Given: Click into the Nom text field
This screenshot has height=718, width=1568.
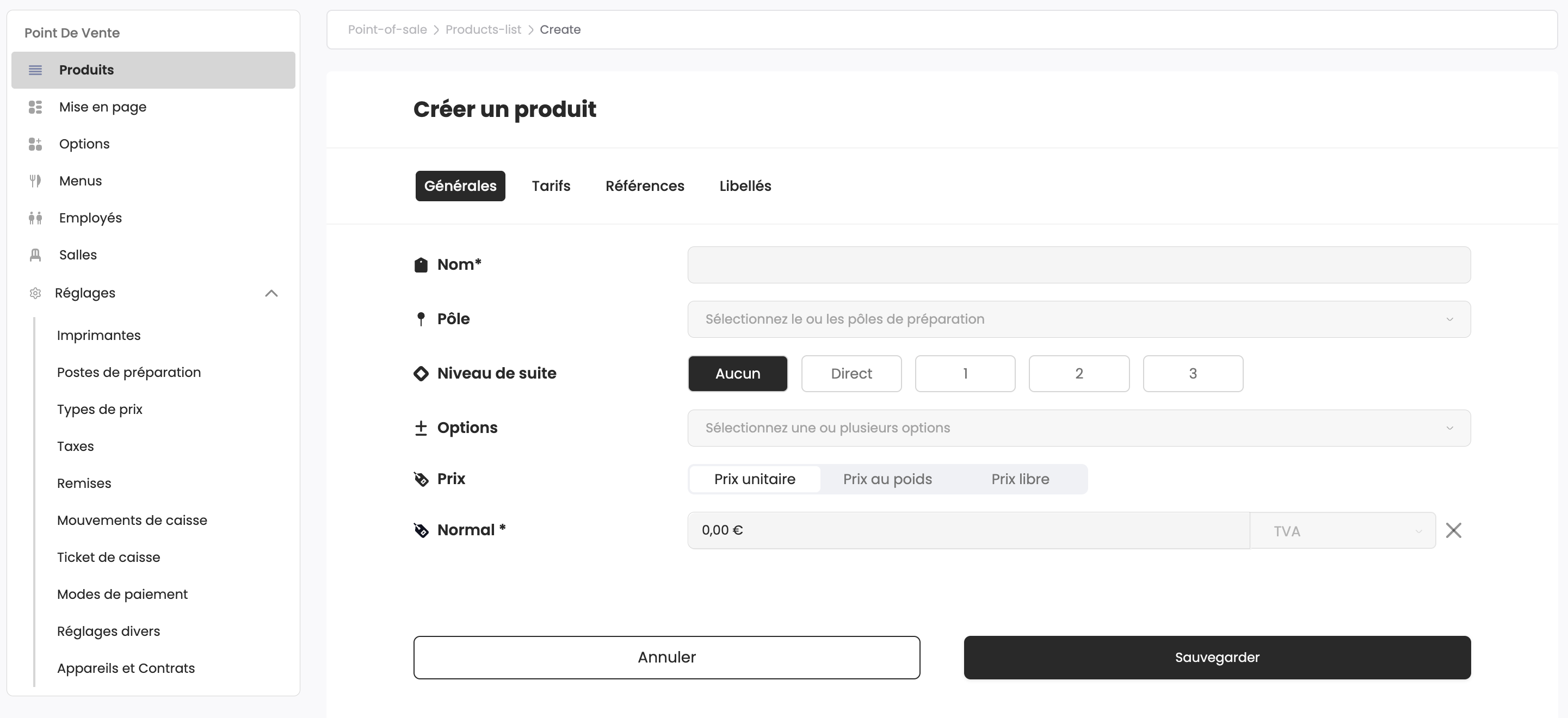Looking at the screenshot, I should point(1078,265).
